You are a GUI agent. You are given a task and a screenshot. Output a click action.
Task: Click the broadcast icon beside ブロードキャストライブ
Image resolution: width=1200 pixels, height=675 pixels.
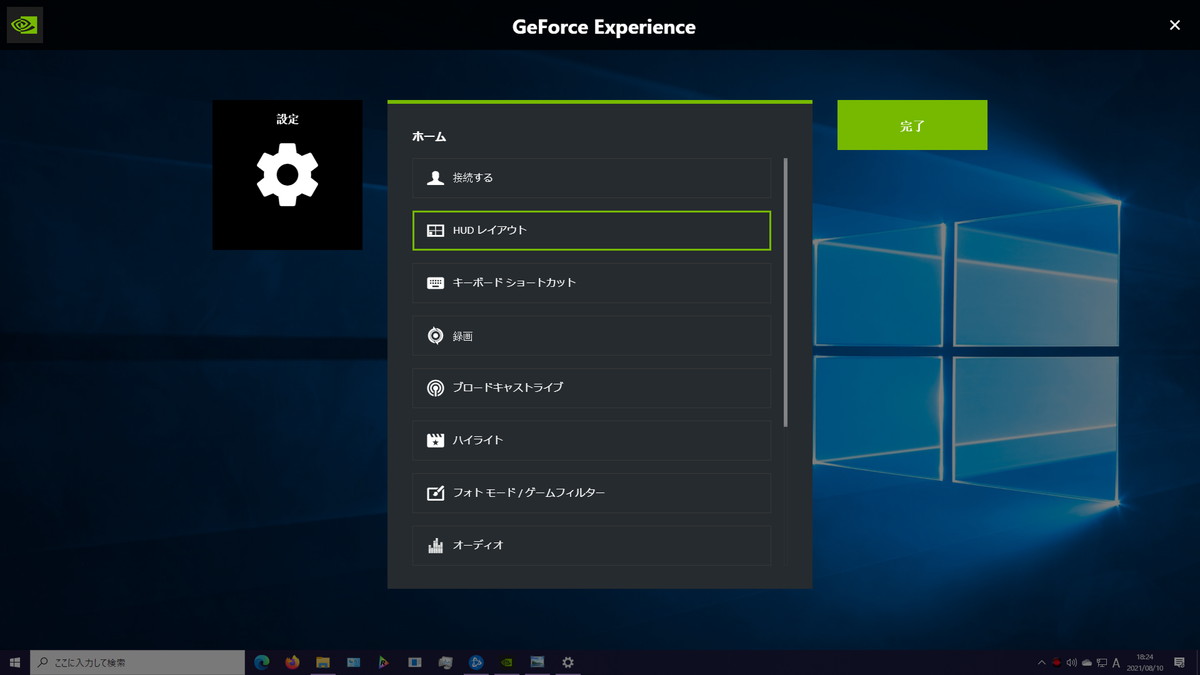(x=435, y=388)
